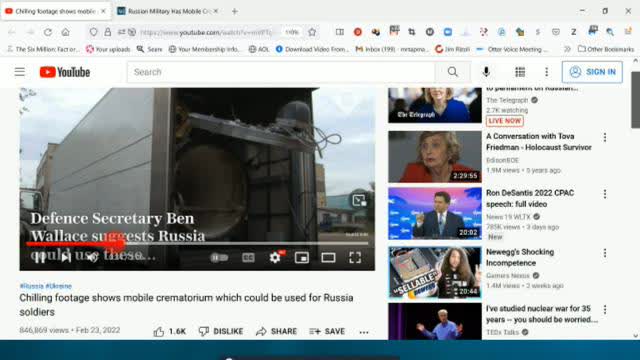This screenshot has height=360, width=640.
Task: Open the #Ukraine hashtag link
Action: pos(59,286)
